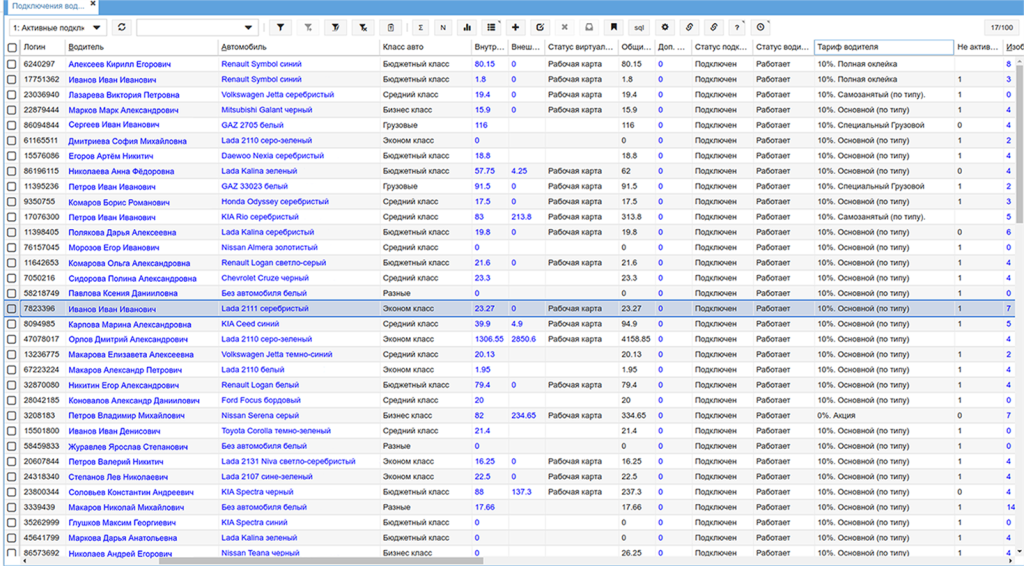This screenshot has height=566, width=1024.
Task: Click the greyed X delete icon
Action: coord(564,27)
